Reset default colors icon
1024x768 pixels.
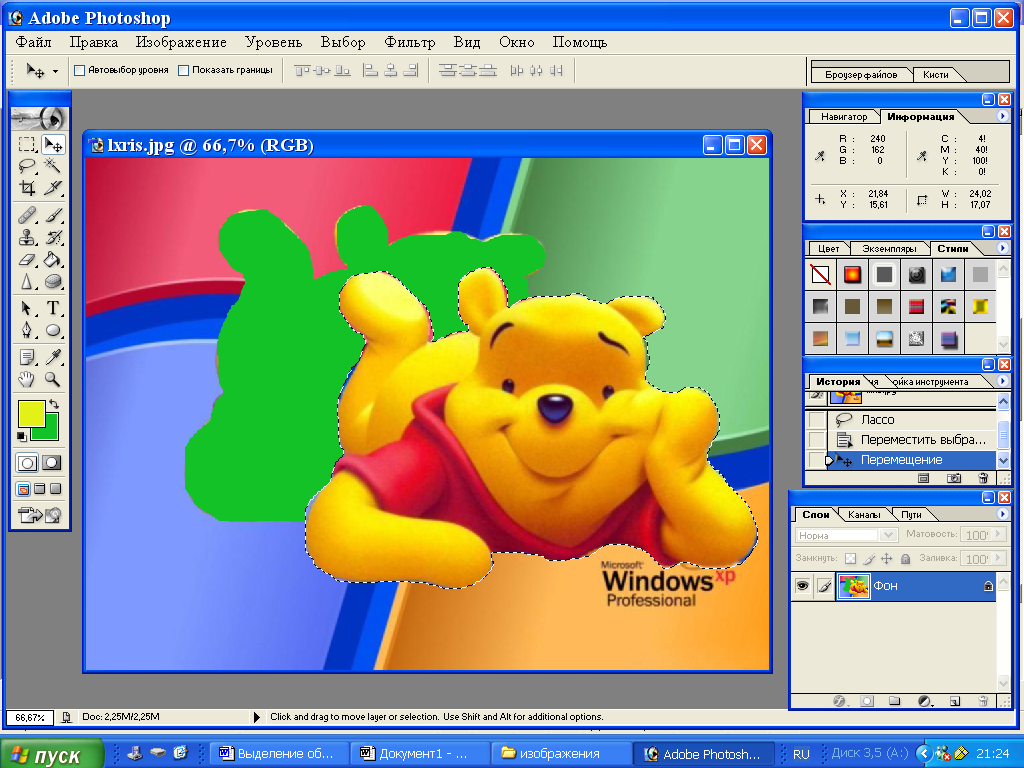[22, 436]
